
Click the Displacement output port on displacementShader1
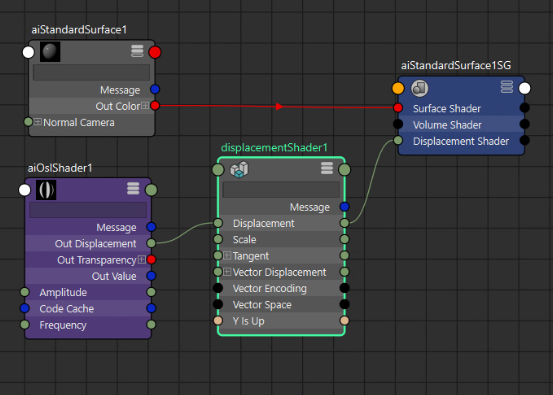[x=345, y=223]
